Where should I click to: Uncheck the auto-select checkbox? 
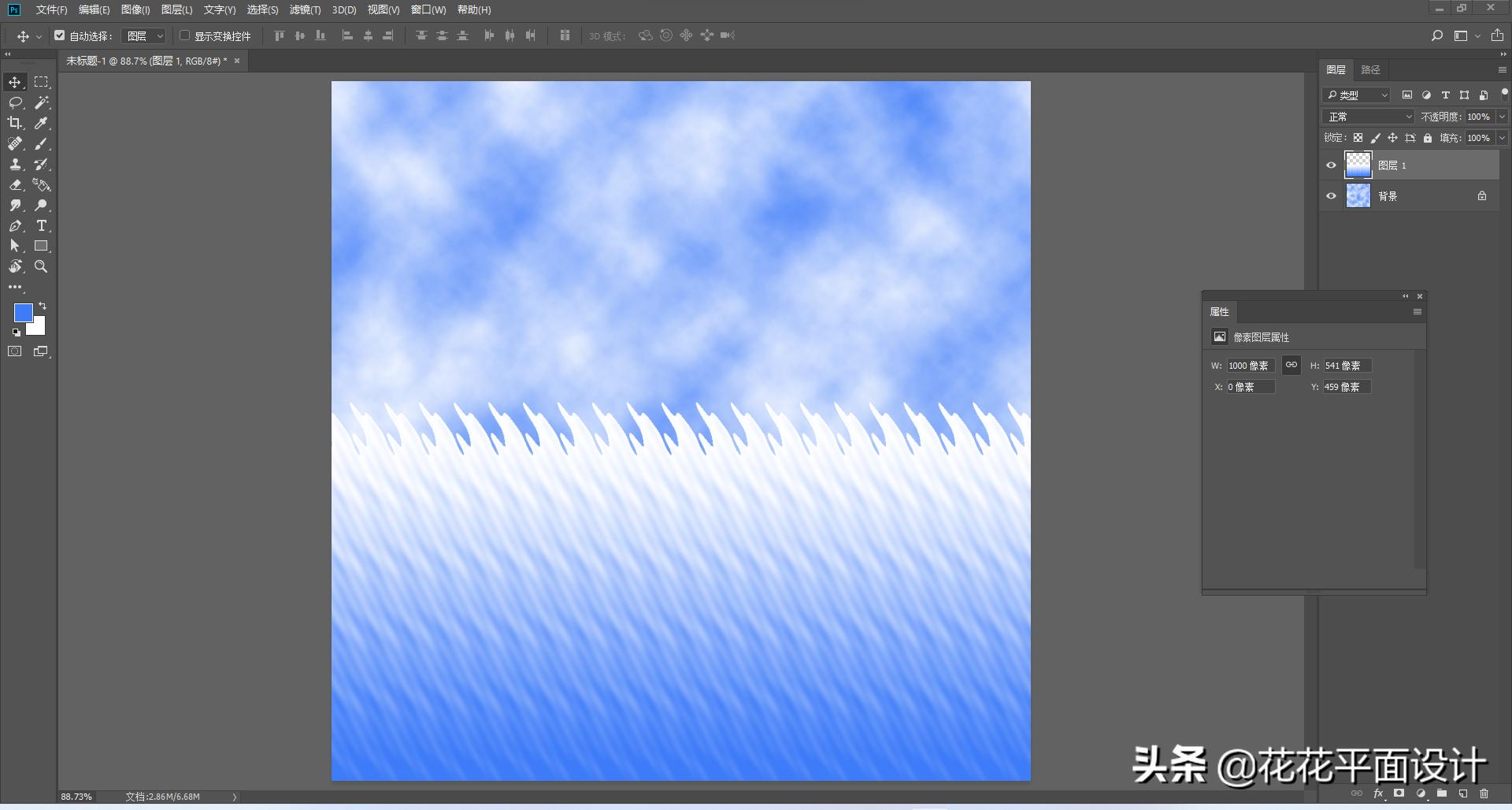pyautogui.click(x=60, y=35)
